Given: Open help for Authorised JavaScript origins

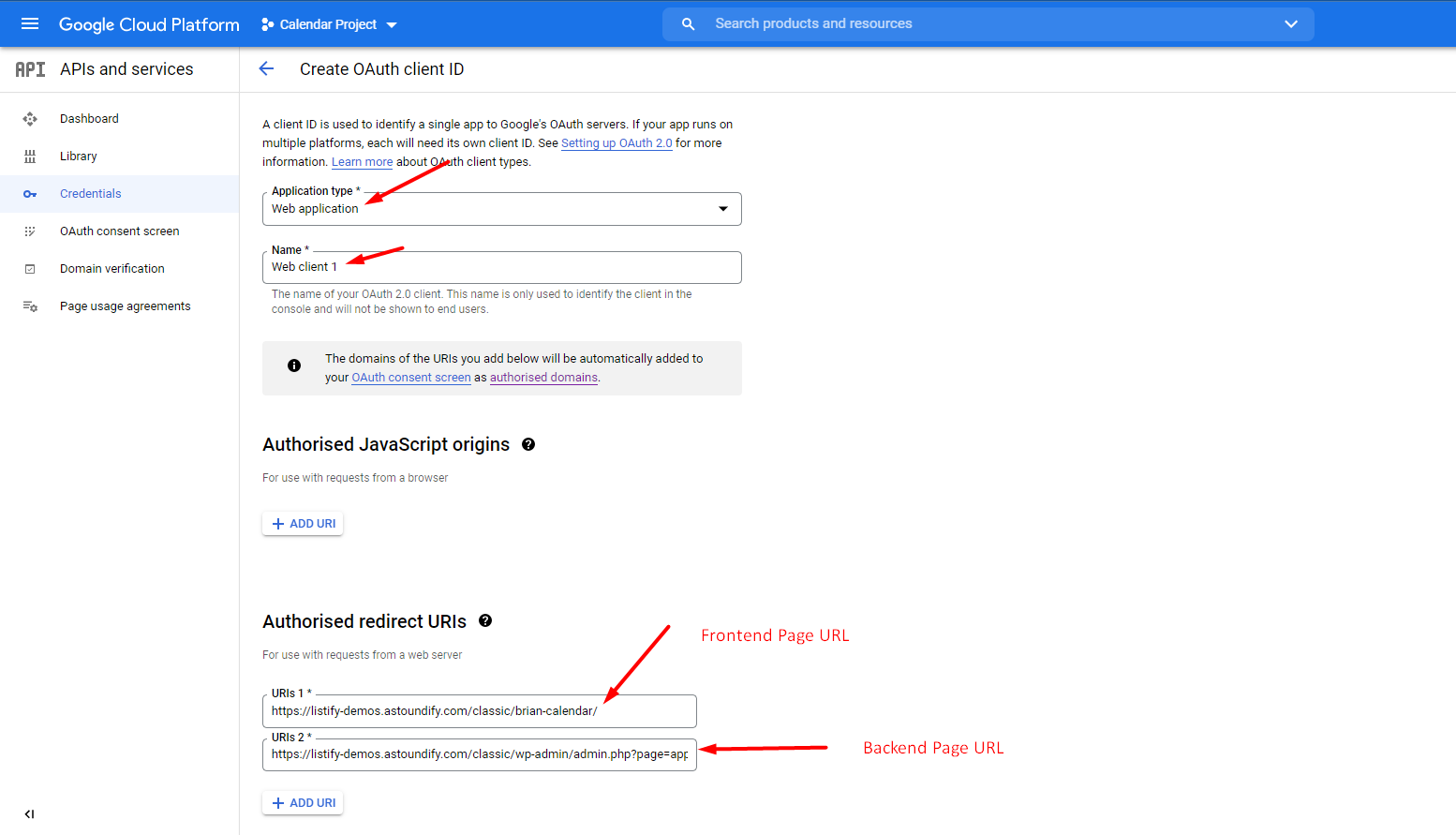Looking at the screenshot, I should point(528,444).
